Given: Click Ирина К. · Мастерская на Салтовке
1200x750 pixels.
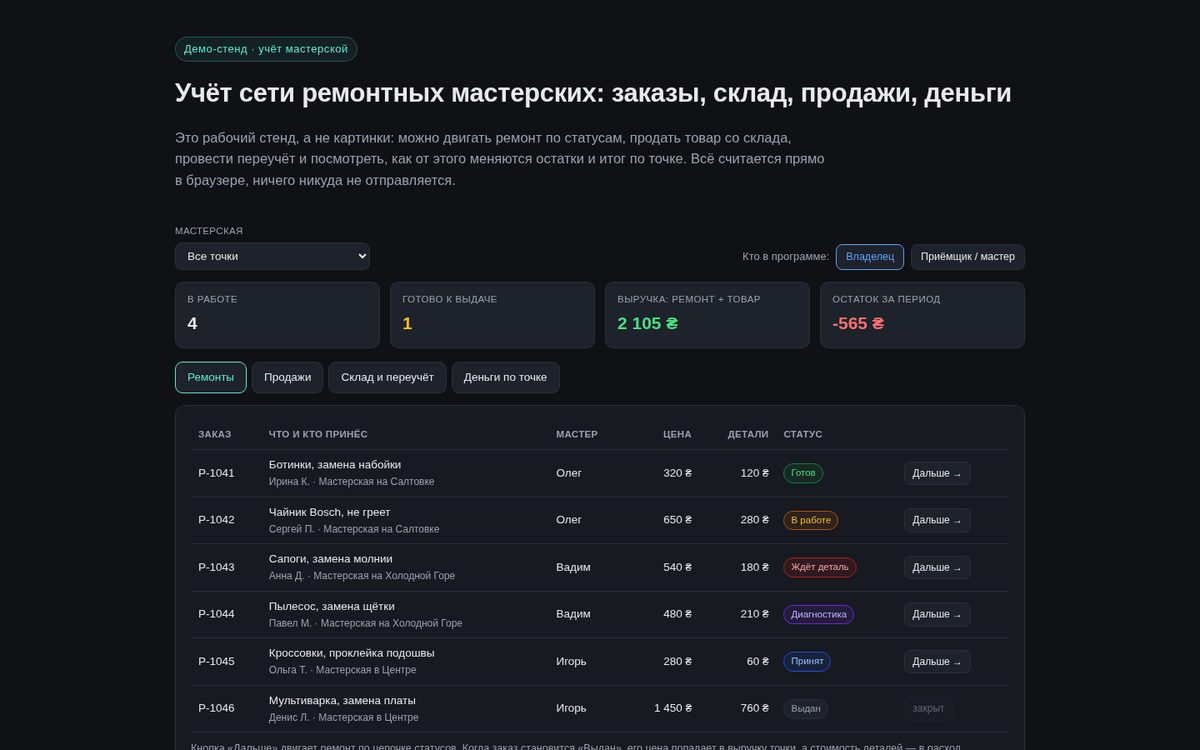Looking at the screenshot, I should tap(352, 482).
